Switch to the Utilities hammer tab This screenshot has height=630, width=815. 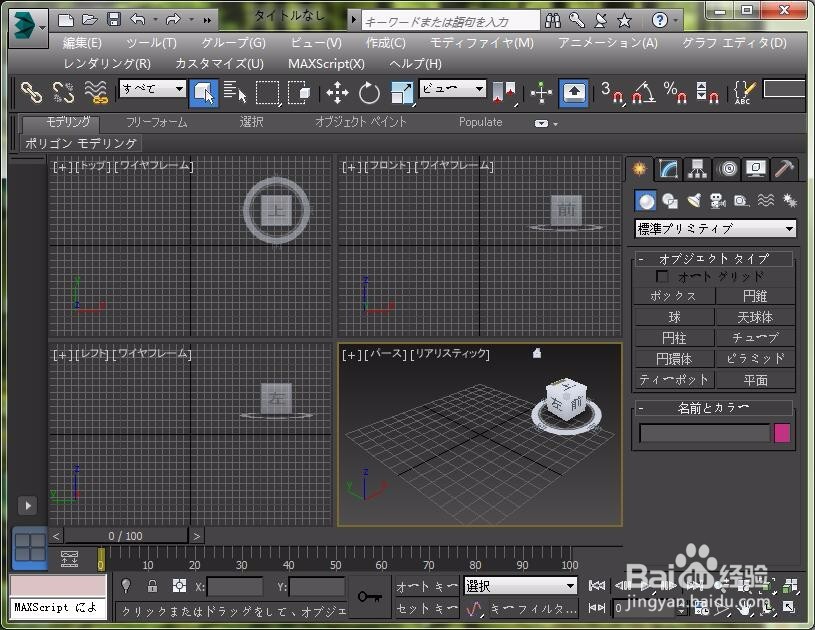[784, 169]
